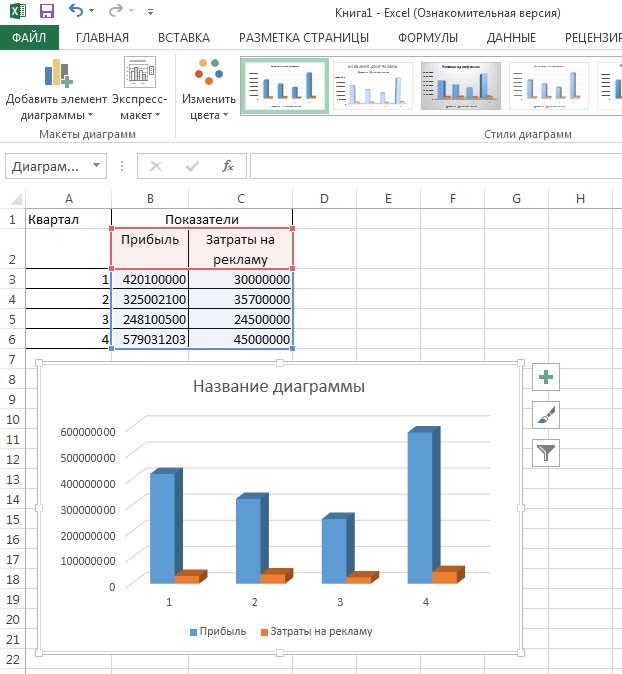Open the ФАЙЛ tab

[x=29, y=37]
